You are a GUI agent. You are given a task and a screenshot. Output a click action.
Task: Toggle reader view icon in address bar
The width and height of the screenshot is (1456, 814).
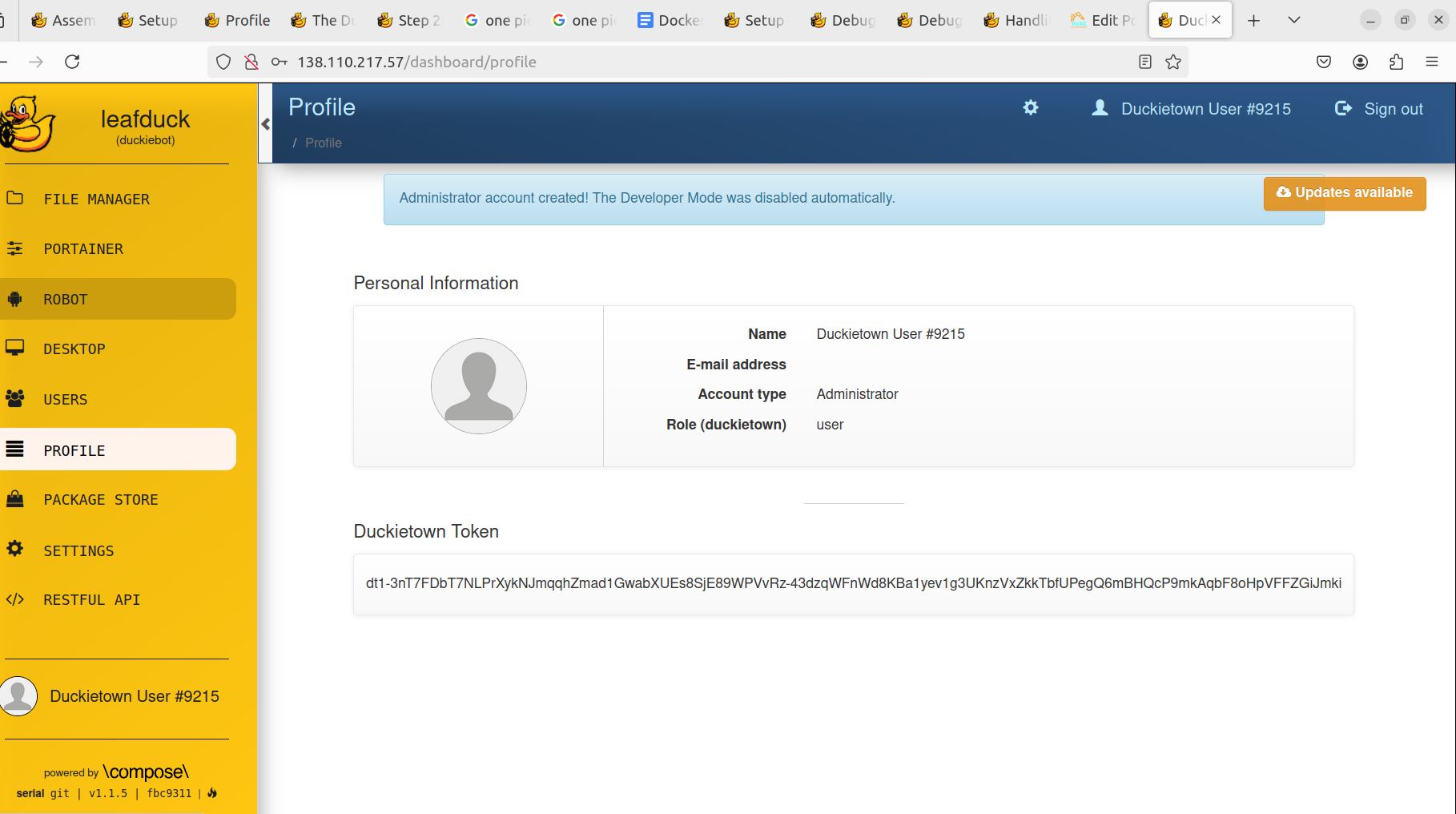pos(1145,62)
